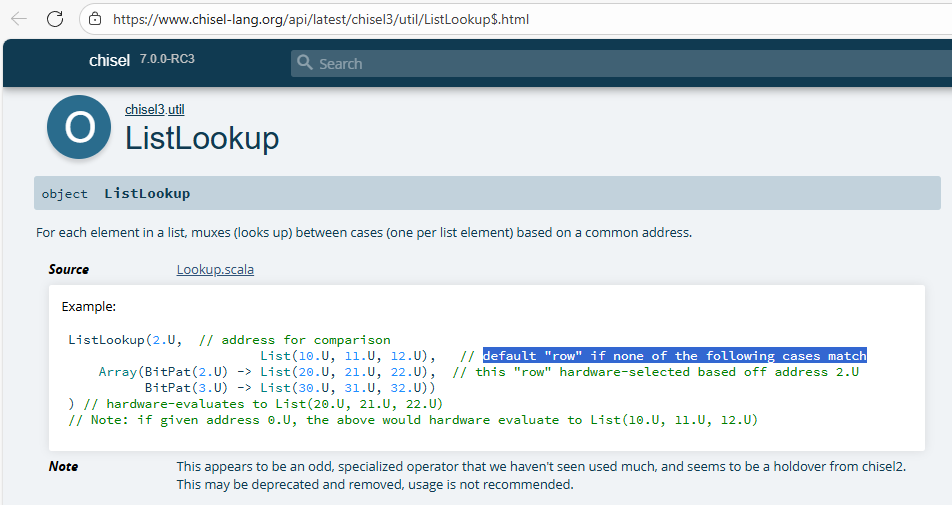The height and width of the screenshot is (505, 952).
Task: Click 'BitPat(3.U)' in code example
Action: pos(186,388)
